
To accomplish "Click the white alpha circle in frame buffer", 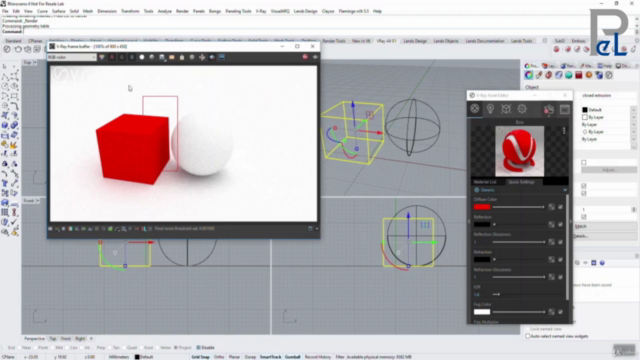I will pyautogui.click(x=142, y=57).
